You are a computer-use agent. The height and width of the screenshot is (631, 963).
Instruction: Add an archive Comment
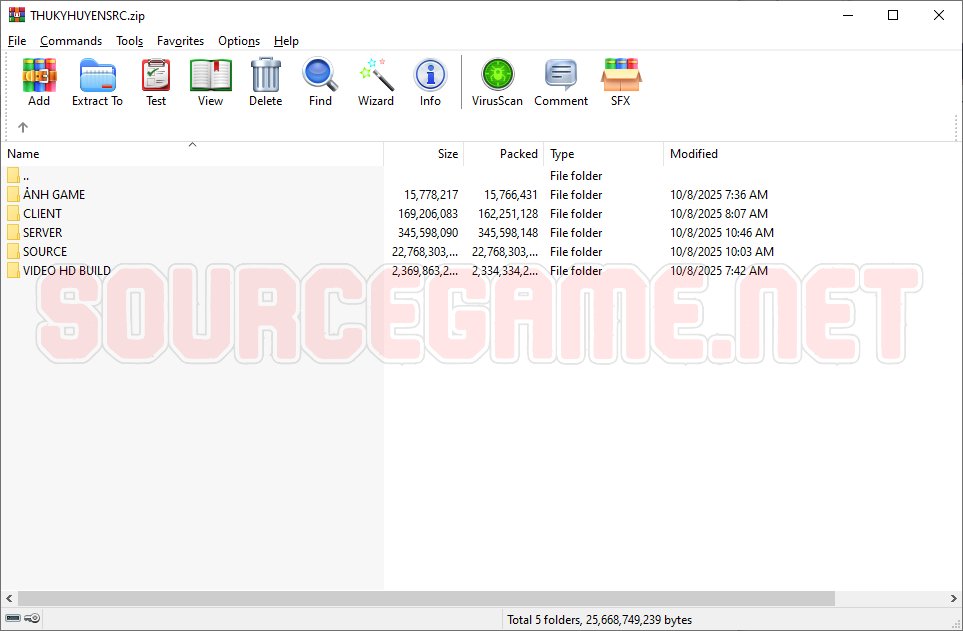pyautogui.click(x=561, y=81)
